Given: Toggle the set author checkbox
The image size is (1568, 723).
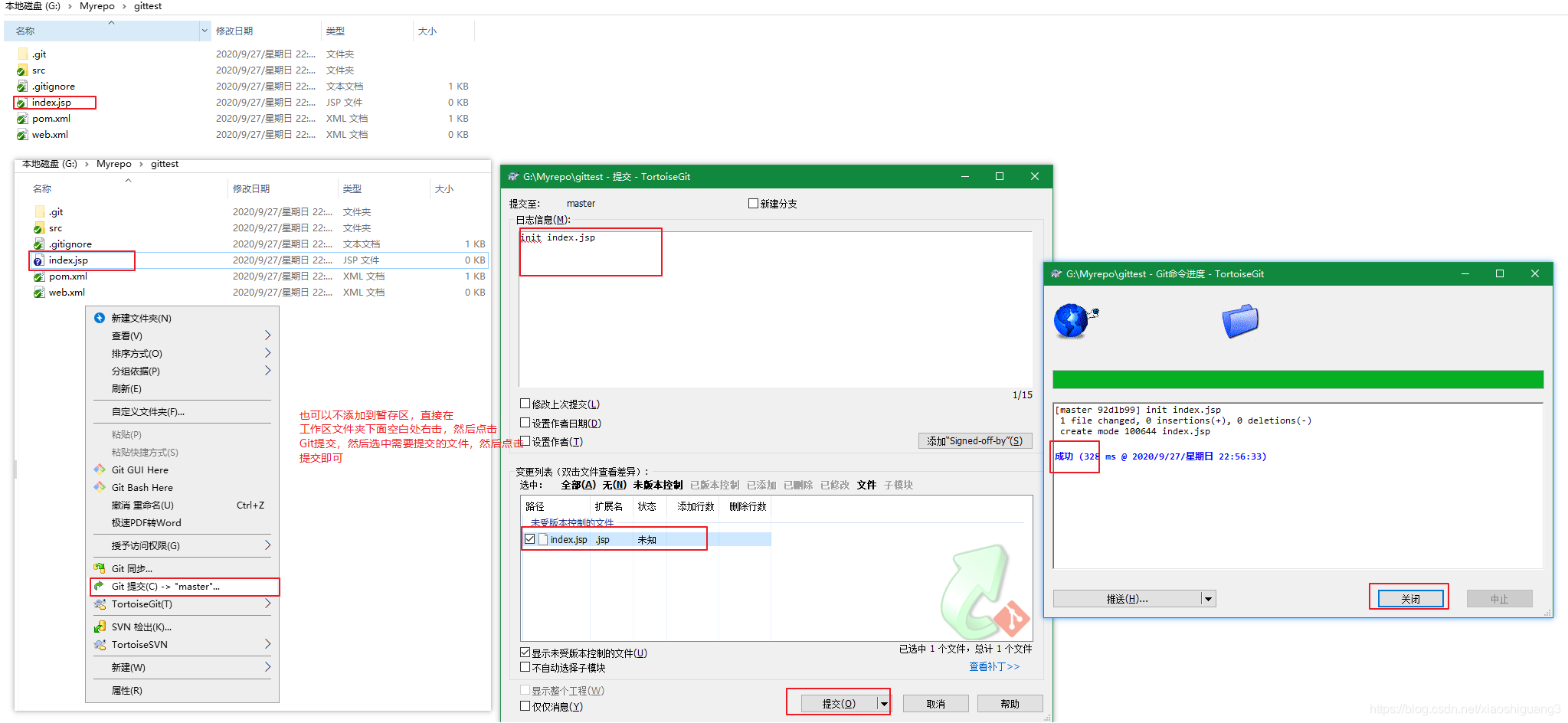Looking at the screenshot, I should point(525,441).
